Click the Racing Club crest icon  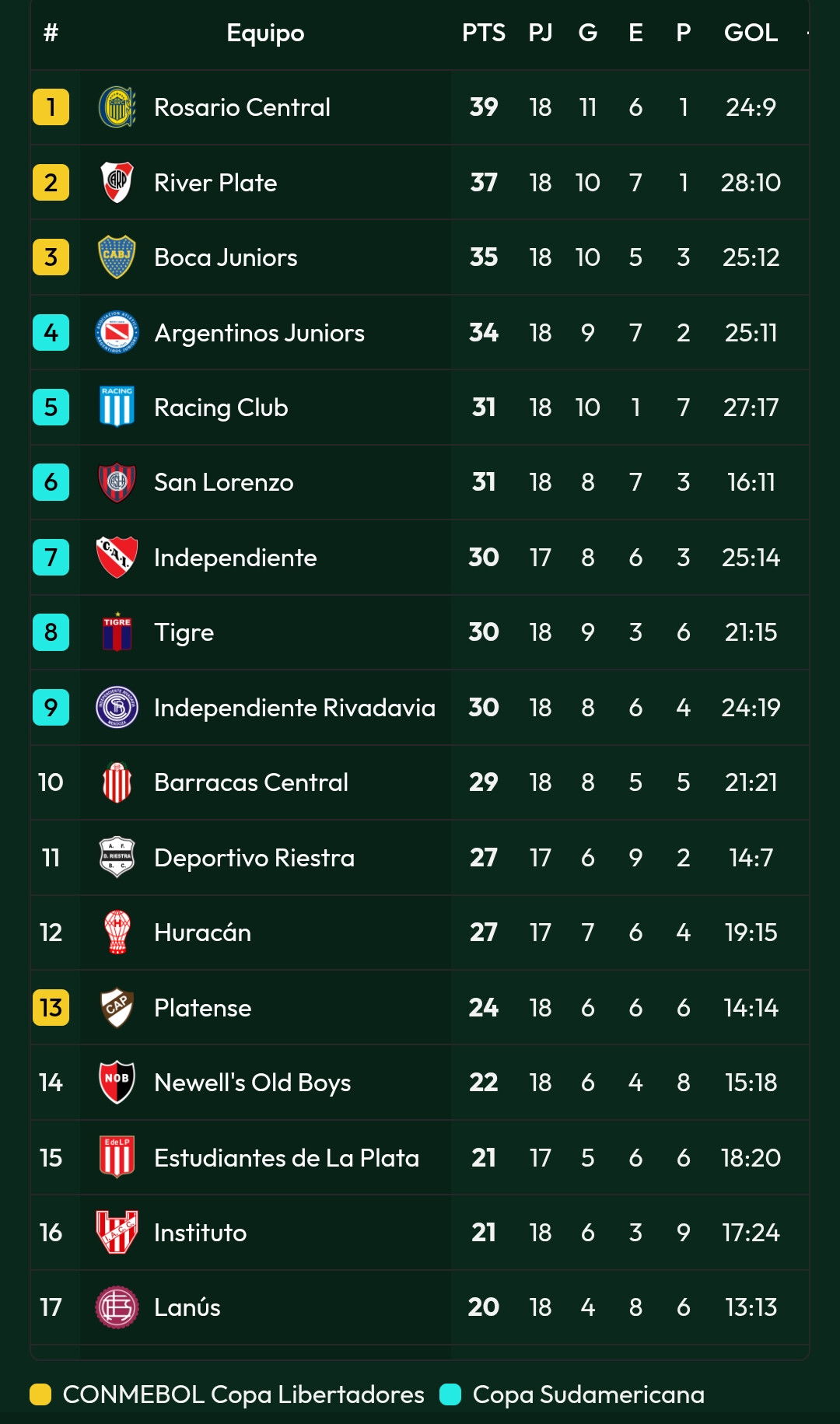tap(117, 407)
